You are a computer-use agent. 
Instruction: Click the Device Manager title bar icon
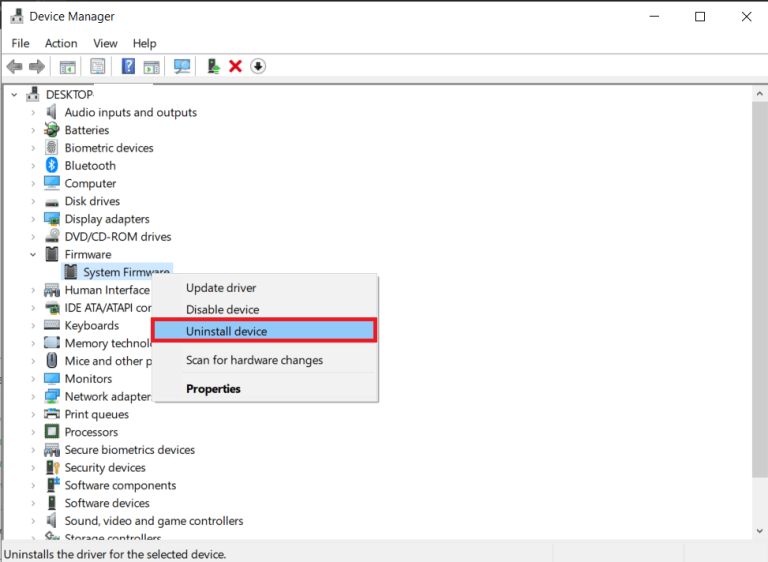point(17,16)
